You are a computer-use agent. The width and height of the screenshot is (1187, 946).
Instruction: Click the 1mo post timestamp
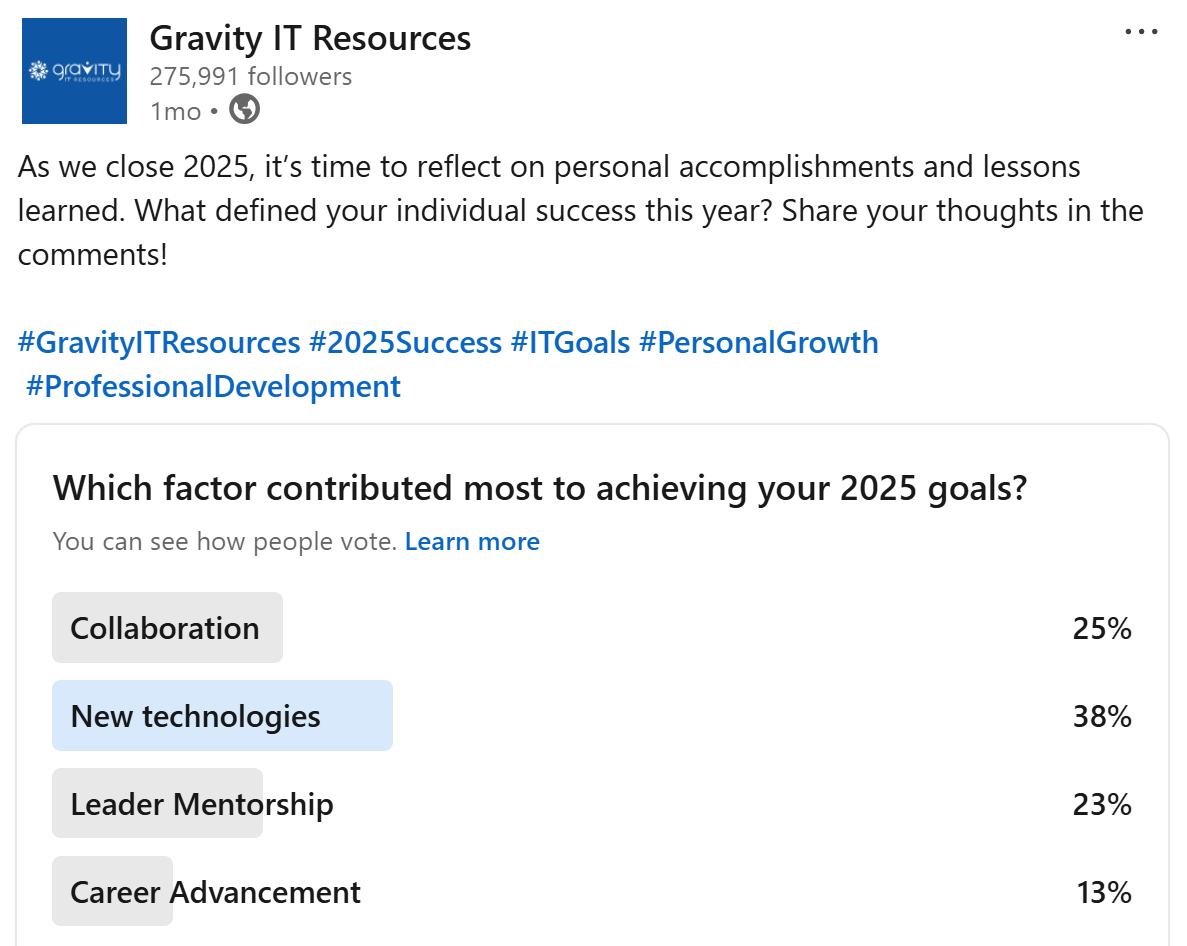[175, 111]
